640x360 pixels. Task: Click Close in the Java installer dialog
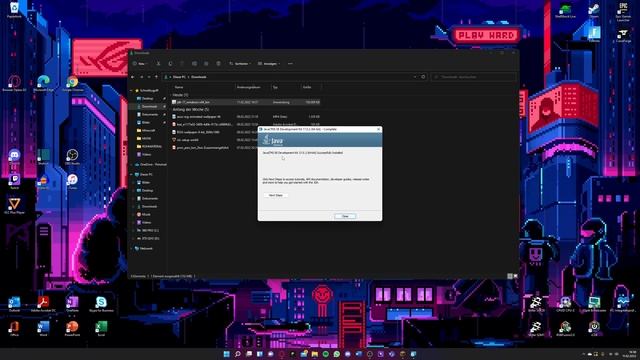(x=345, y=216)
